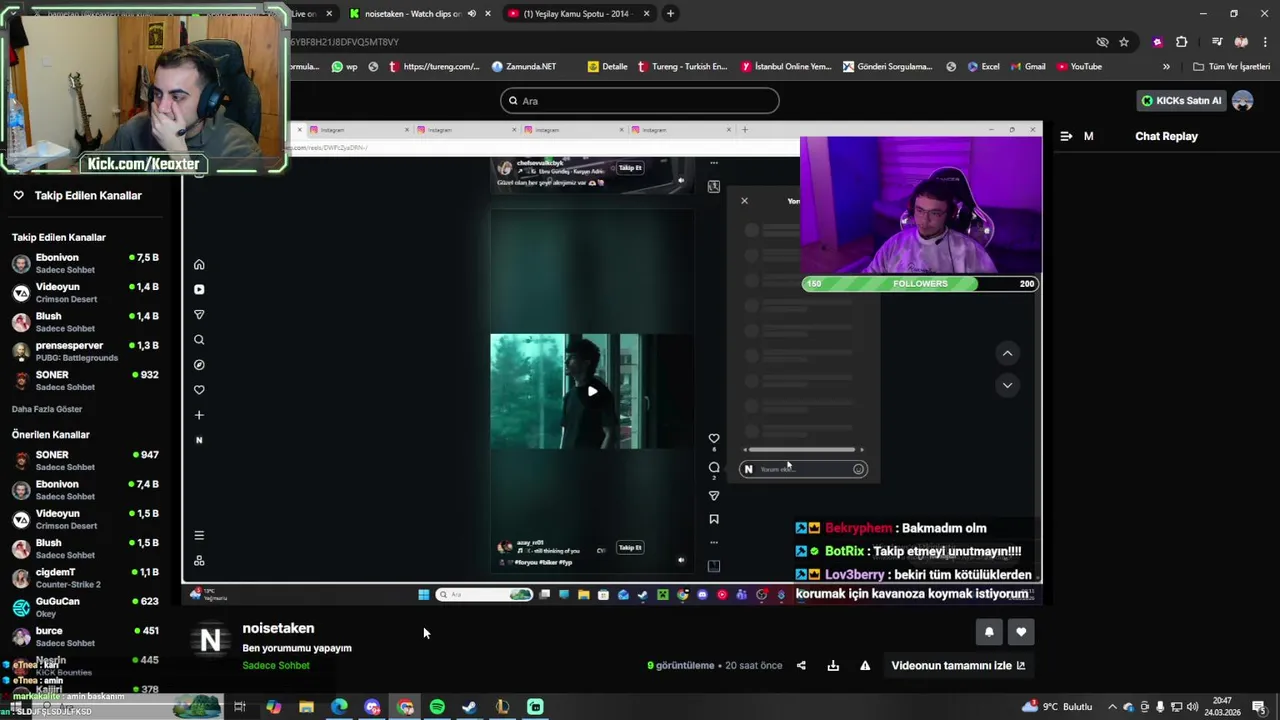Open the Kick search box 'Ara'
Image resolution: width=1280 pixels, height=720 pixels.
click(x=640, y=100)
